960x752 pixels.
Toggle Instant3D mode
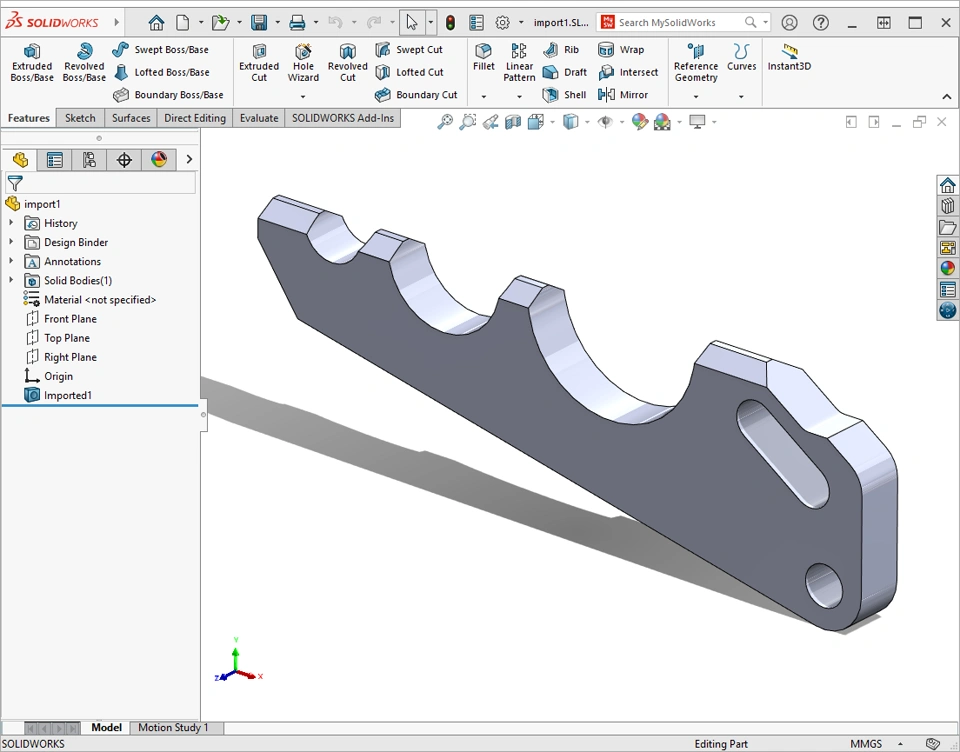click(x=789, y=57)
